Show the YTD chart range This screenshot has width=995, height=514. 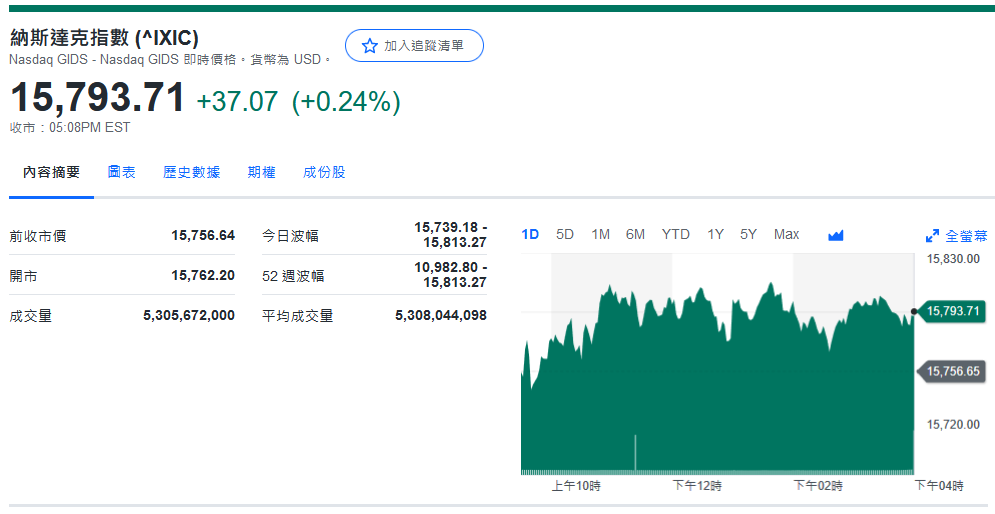[x=675, y=234]
